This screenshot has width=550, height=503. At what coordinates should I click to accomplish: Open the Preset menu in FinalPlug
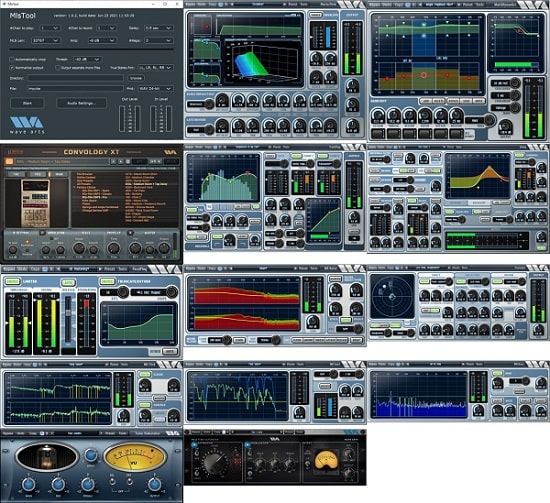click(110, 269)
